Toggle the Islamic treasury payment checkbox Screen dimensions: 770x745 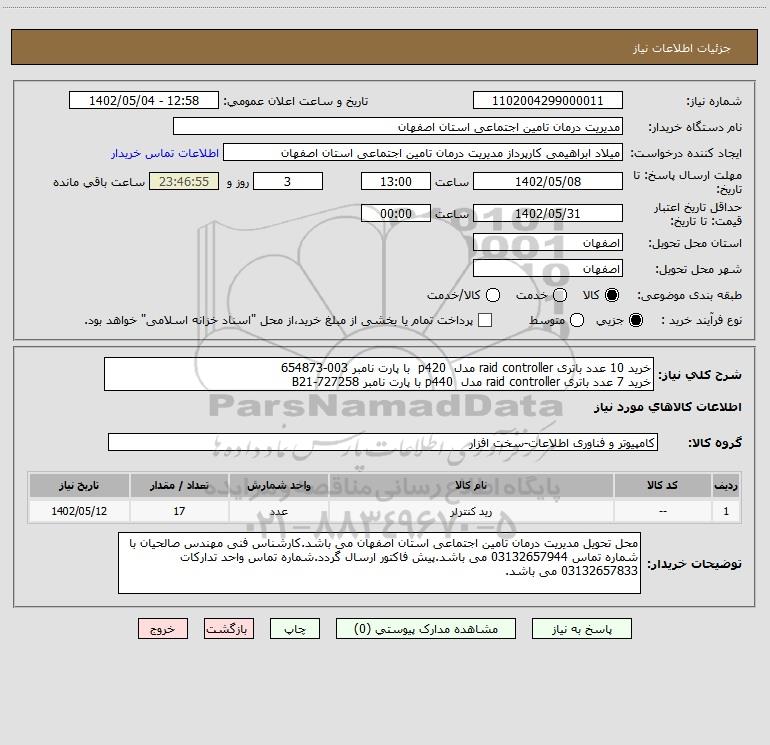(485, 320)
